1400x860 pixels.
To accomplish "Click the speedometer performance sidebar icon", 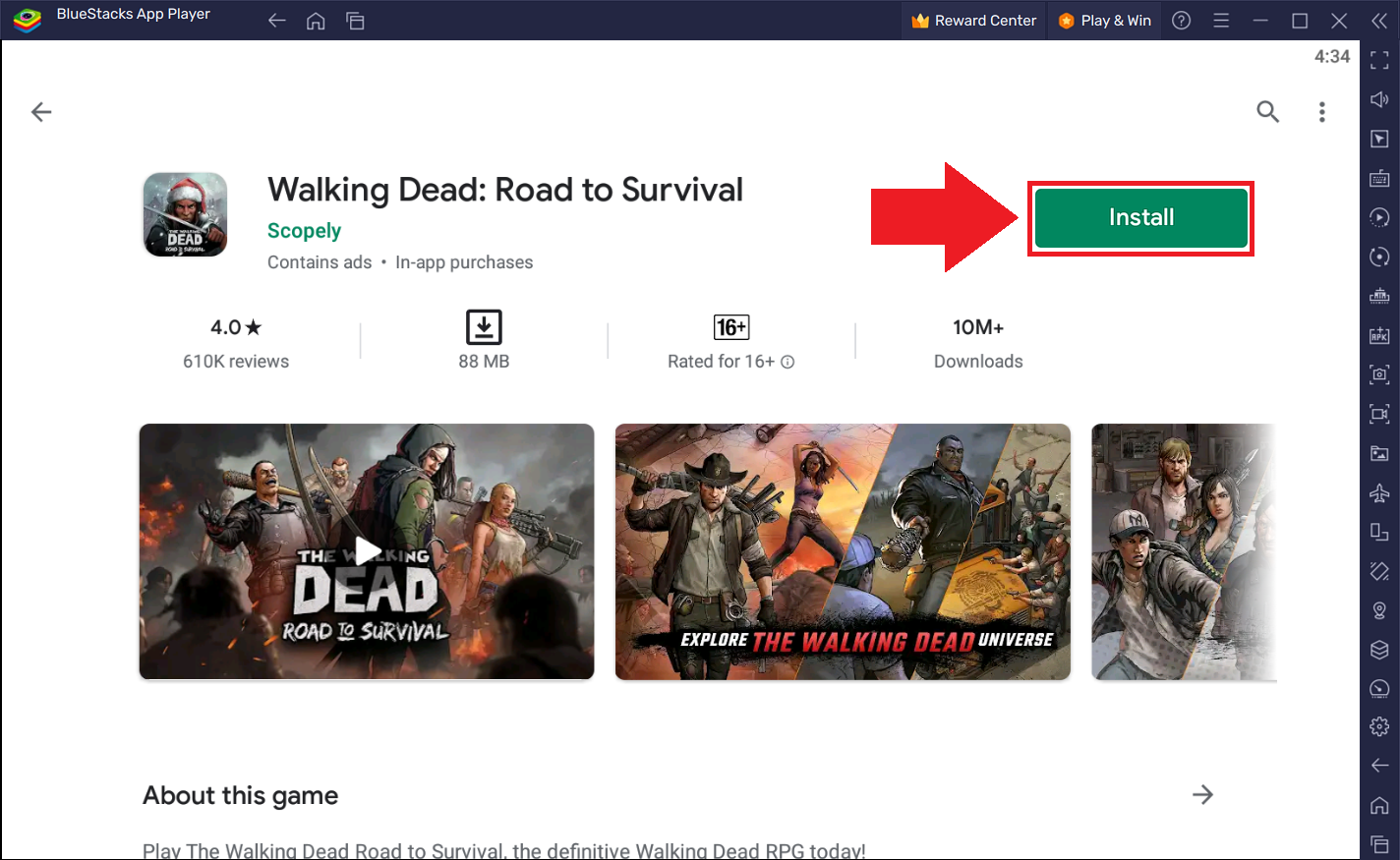I will tap(1379, 689).
